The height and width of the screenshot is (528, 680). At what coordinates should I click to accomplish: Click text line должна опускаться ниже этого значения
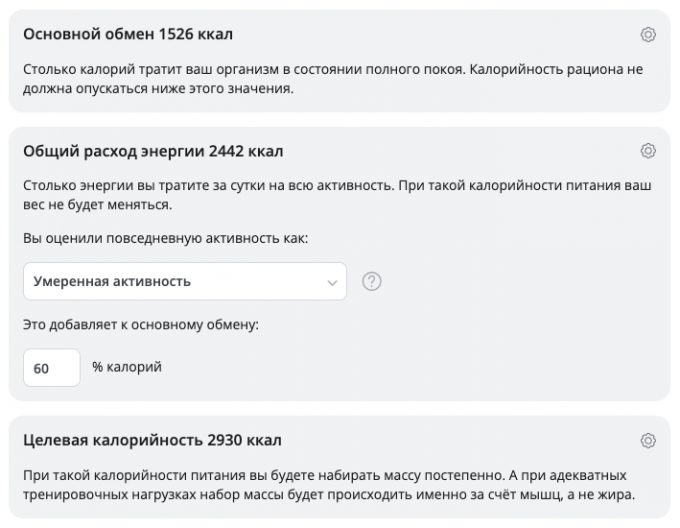coord(157,89)
